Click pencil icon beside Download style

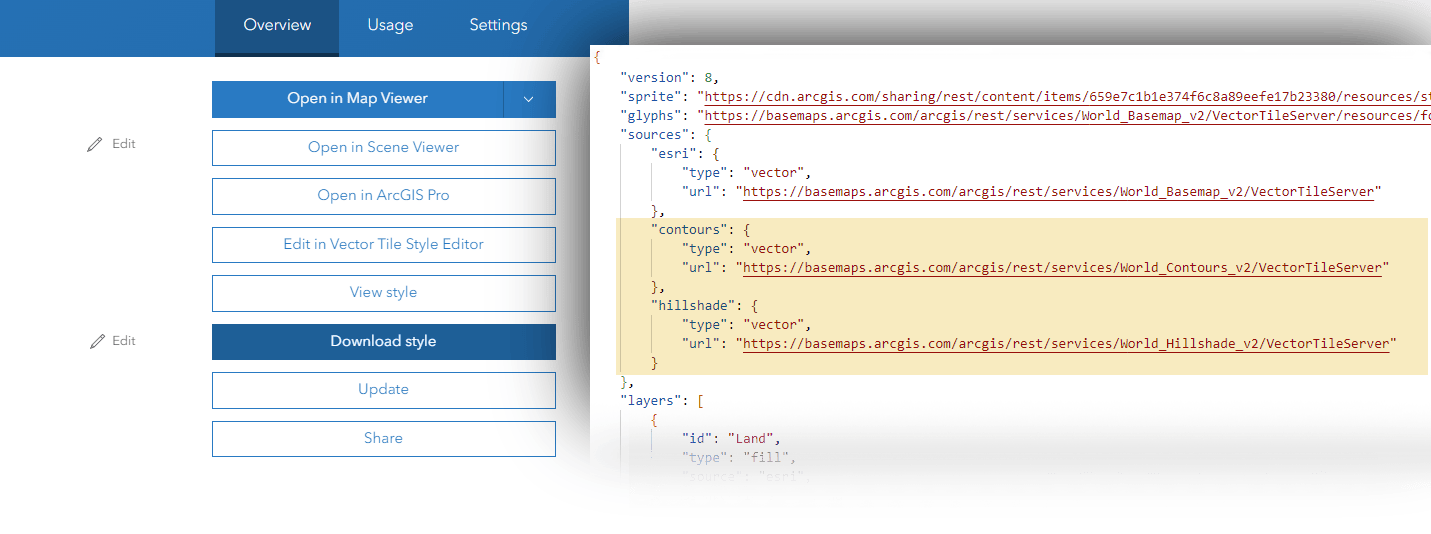point(97,341)
